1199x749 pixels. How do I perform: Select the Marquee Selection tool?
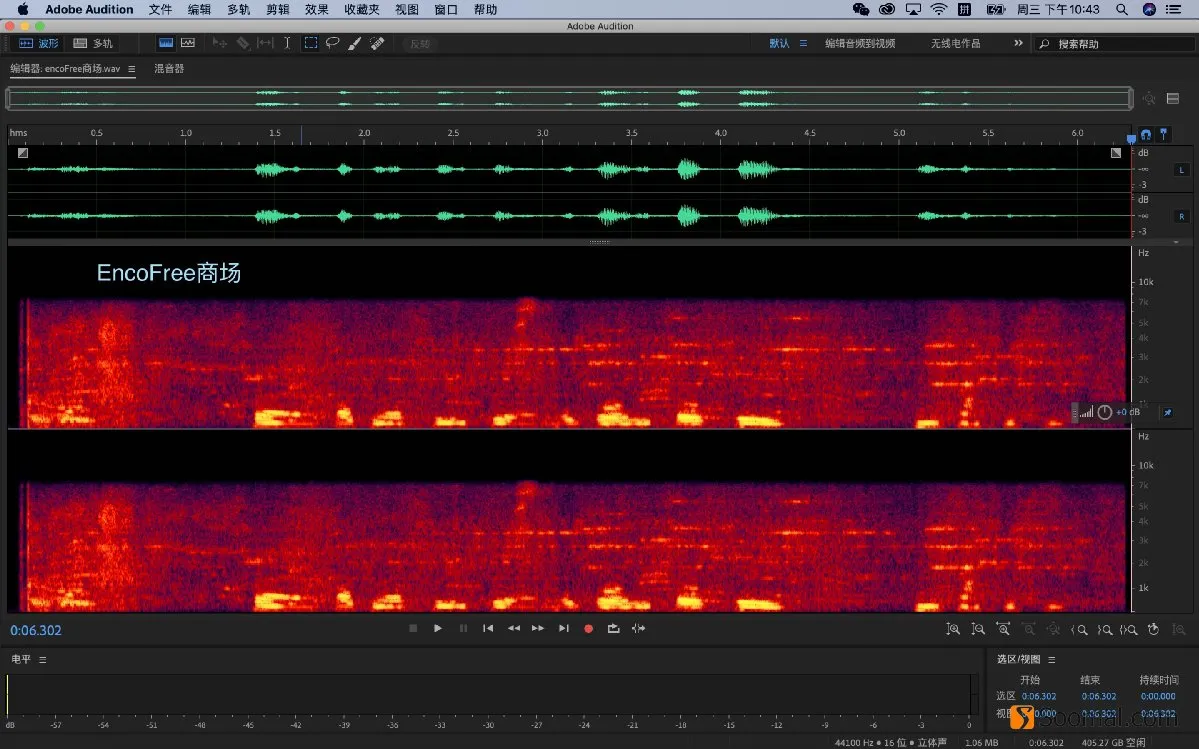[310, 43]
